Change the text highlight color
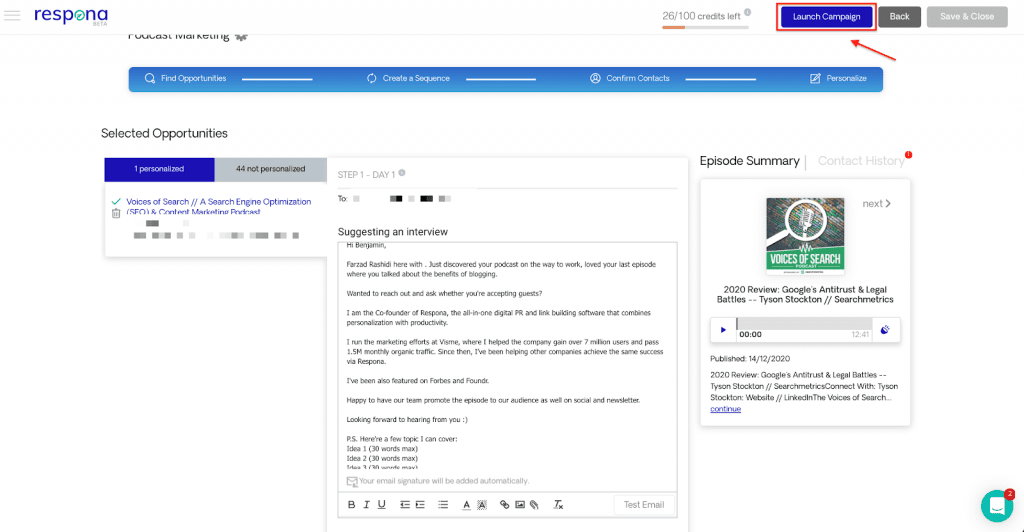Viewport: 1024px width, 532px height. [x=482, y=505]
